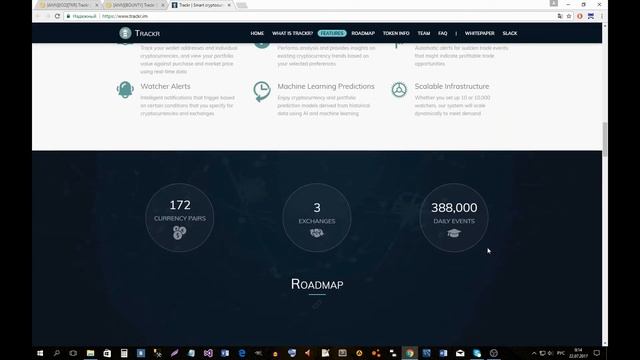The image size is (640, 360).
Task: Click the 388,000 Daily Events counter
Action: click(x=454, y=218)
